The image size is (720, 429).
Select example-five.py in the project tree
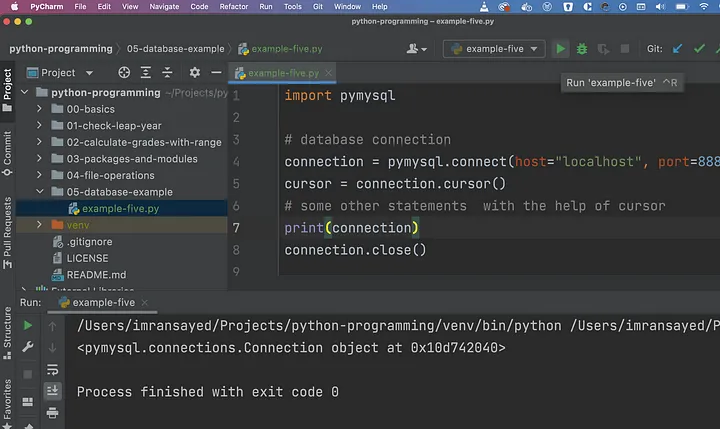click(x=122, y=209)
